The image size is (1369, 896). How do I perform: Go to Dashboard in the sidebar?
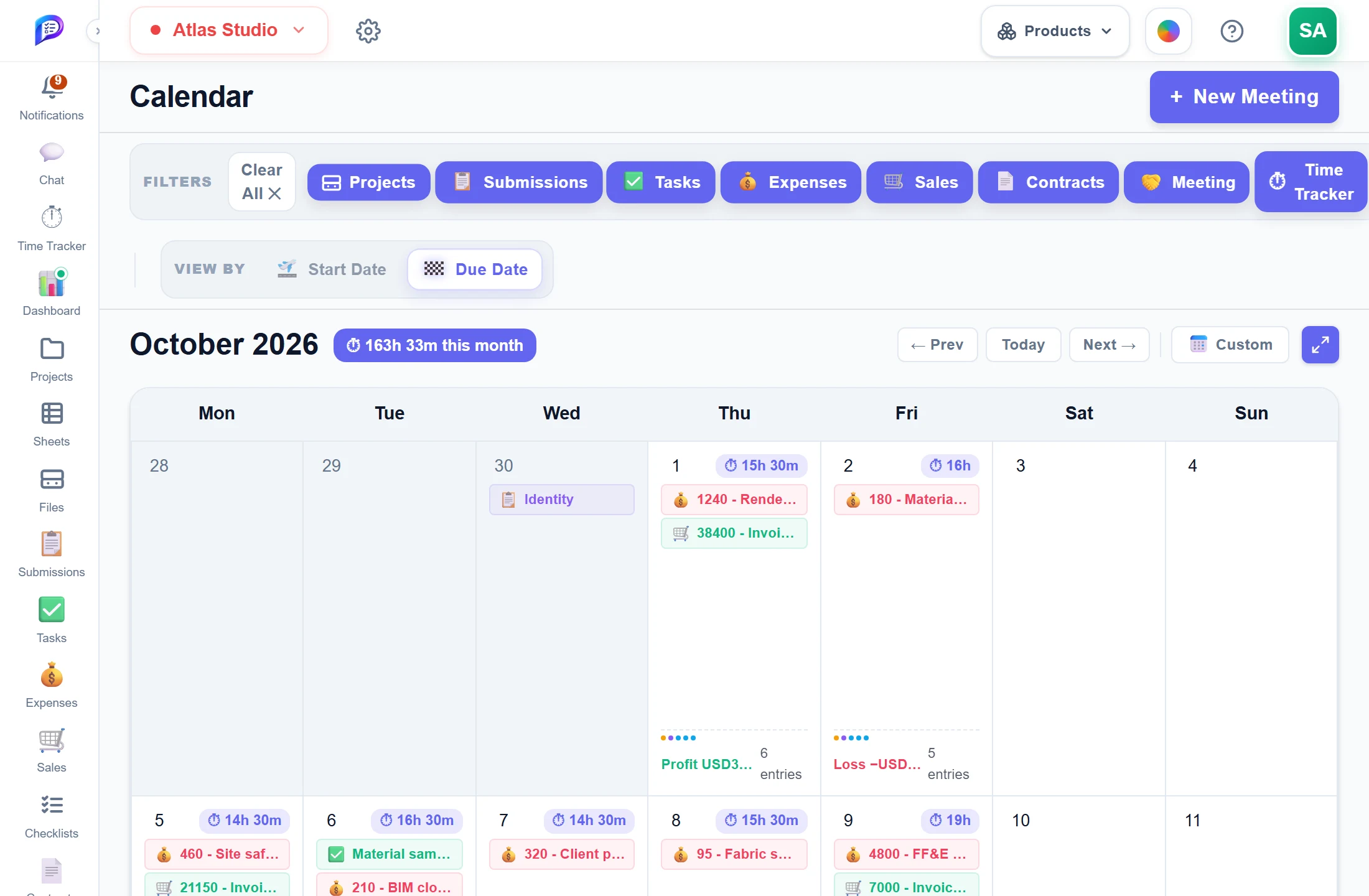pyautogui.click(x=52, y=294)
